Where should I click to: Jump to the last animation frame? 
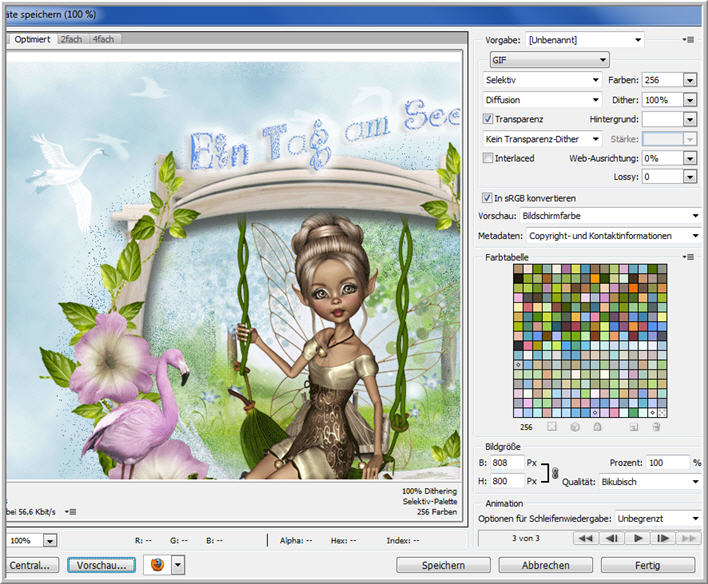689,538
